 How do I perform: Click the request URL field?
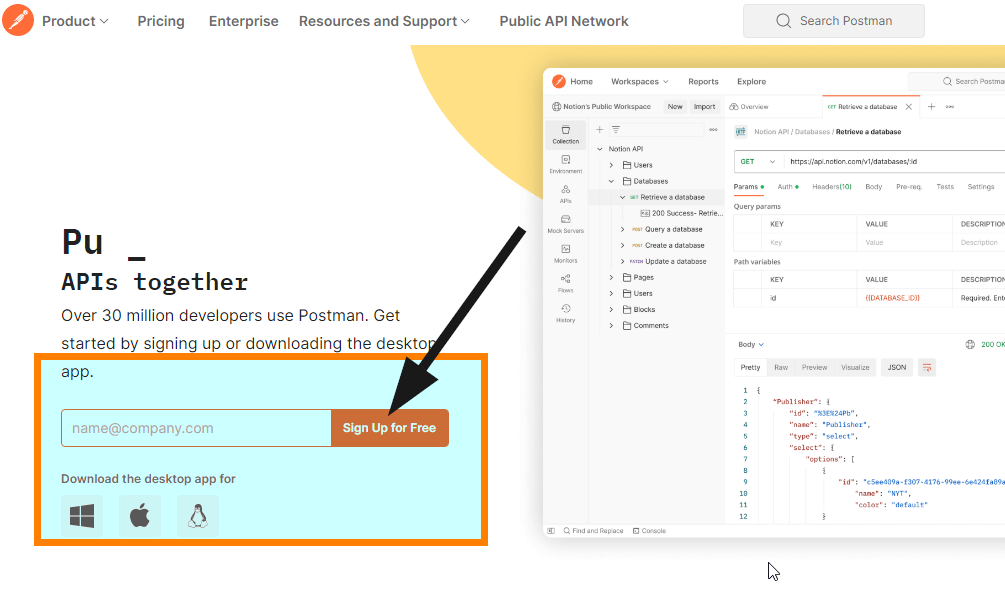(x=896, y=161)
